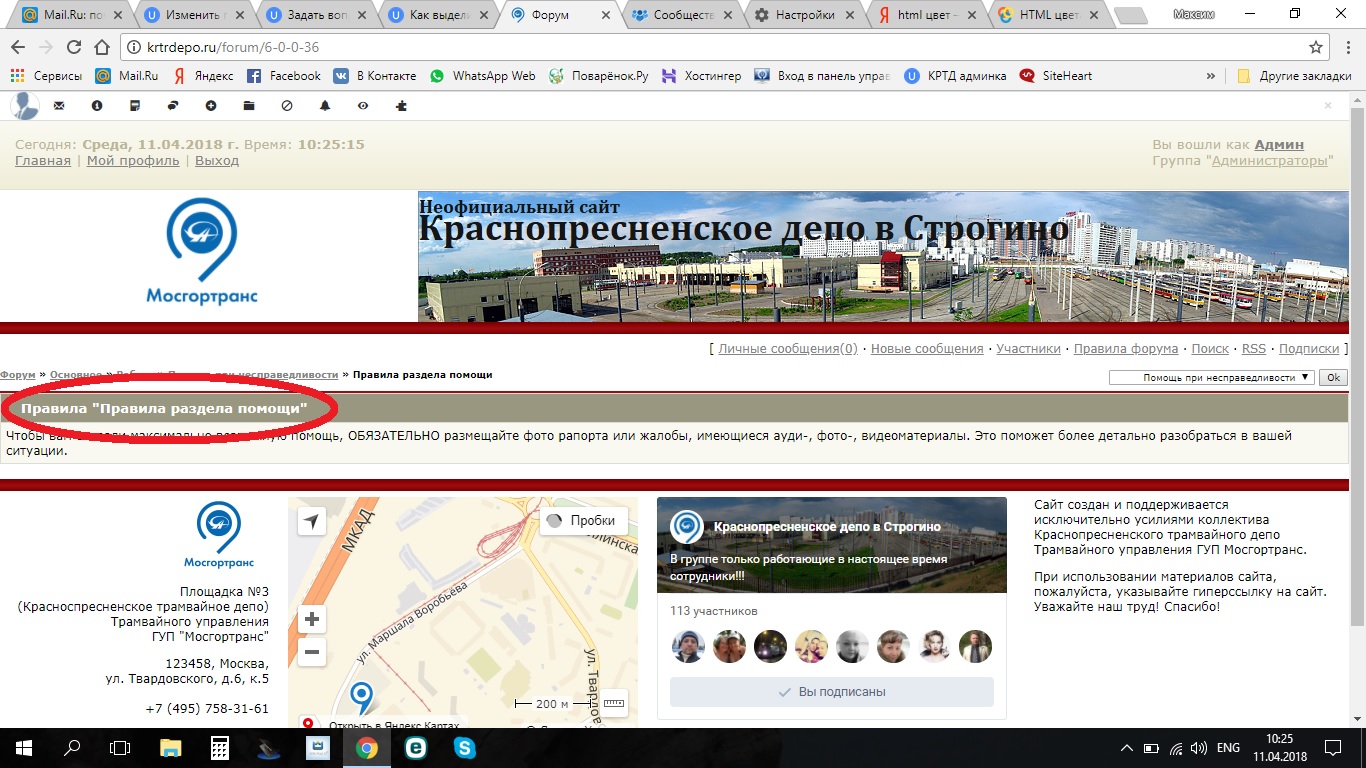Switch to the Mail.Ru browser tab

(70, 15)
